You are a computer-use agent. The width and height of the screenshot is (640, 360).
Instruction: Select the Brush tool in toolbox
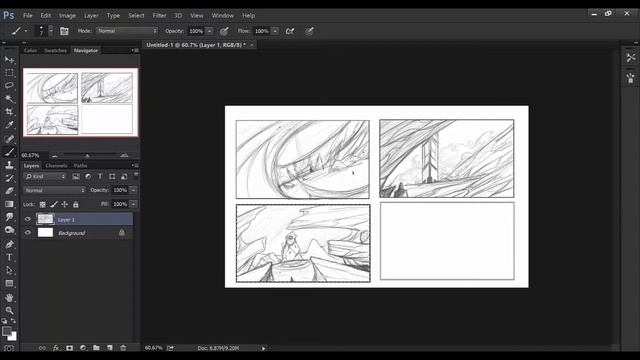[9, 152]
